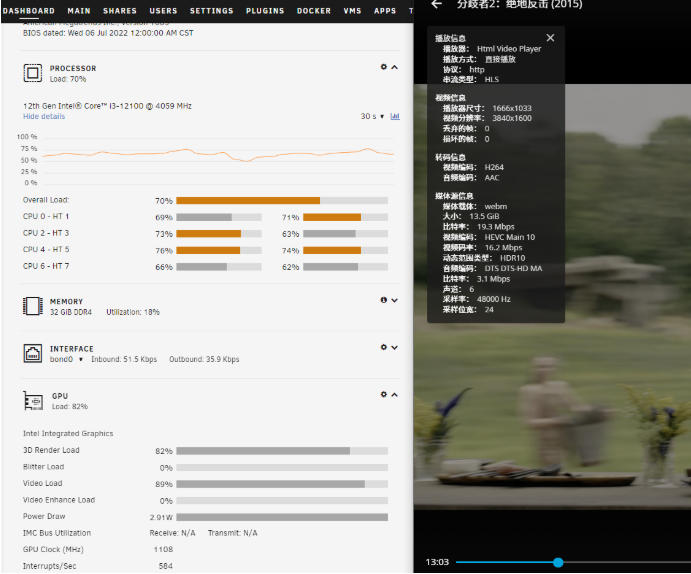
Task: Click the 12th Gen Intel Core i3-12100 text
Action: pyautogui.click(x=107, y=106)
